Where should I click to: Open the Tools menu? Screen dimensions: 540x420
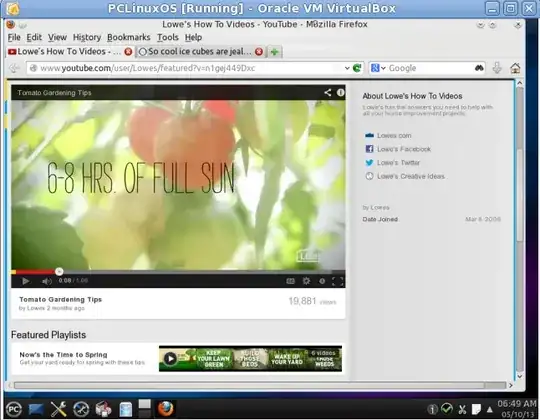tap(168, 37)
